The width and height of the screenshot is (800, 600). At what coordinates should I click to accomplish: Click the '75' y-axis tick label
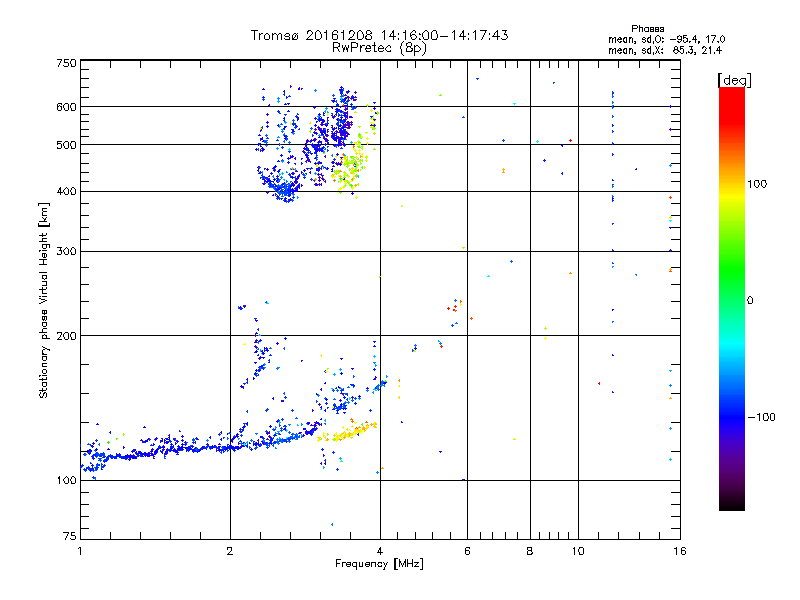70,536
